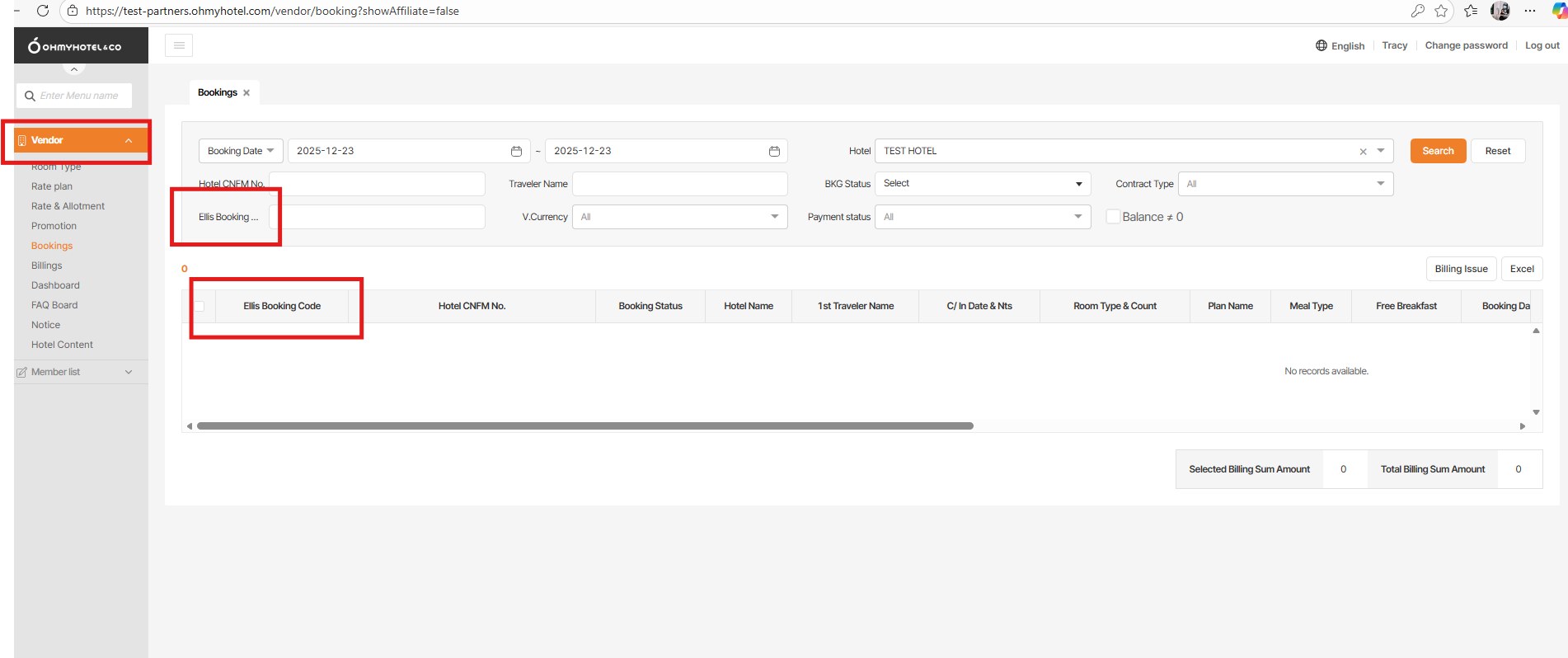The image size is (1568, 658).
Task: Click the table's scroll-right arrow
Action: [x=1522, y=426]
